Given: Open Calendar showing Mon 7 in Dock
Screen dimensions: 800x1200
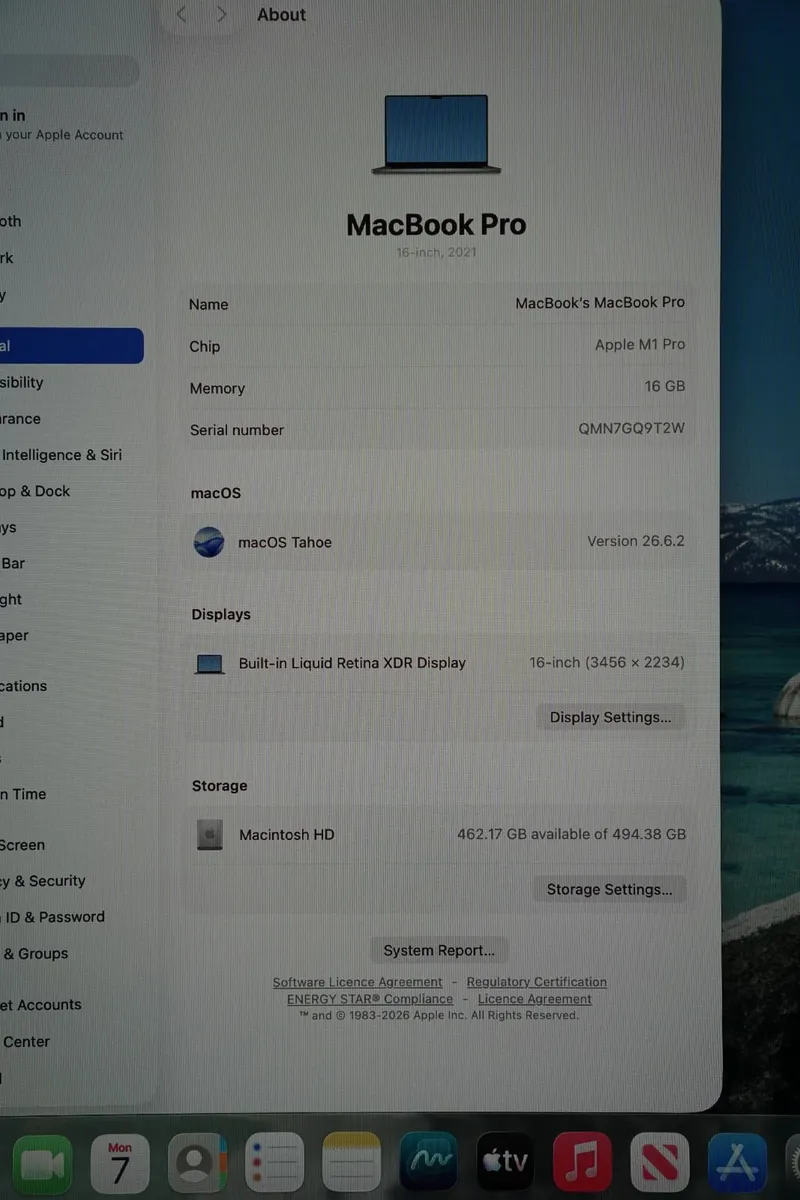Looking at the screenshot, I should click(120, 1164).
